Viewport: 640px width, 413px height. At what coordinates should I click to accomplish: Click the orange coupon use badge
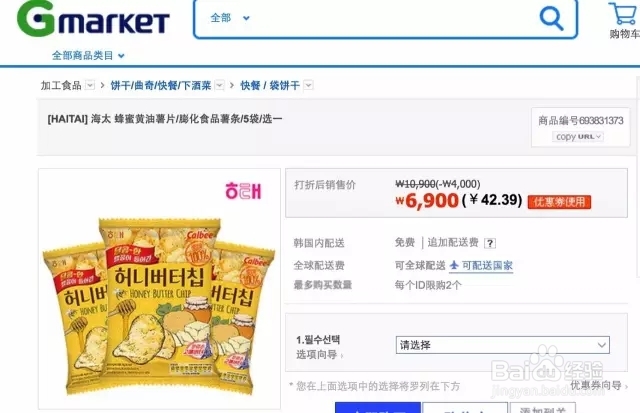(x=559, y=202)
